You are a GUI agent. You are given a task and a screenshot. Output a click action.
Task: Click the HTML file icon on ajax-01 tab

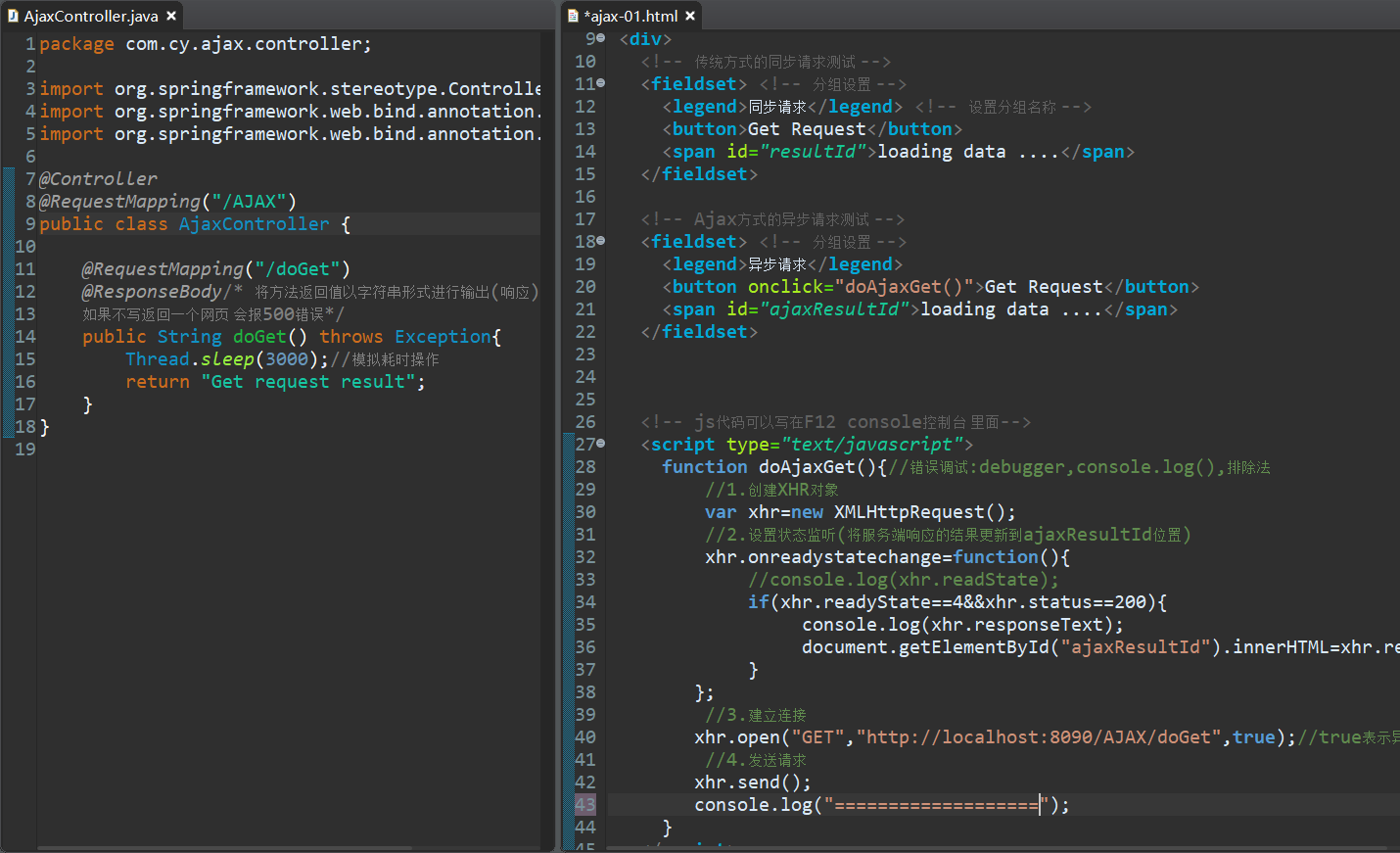573,16
